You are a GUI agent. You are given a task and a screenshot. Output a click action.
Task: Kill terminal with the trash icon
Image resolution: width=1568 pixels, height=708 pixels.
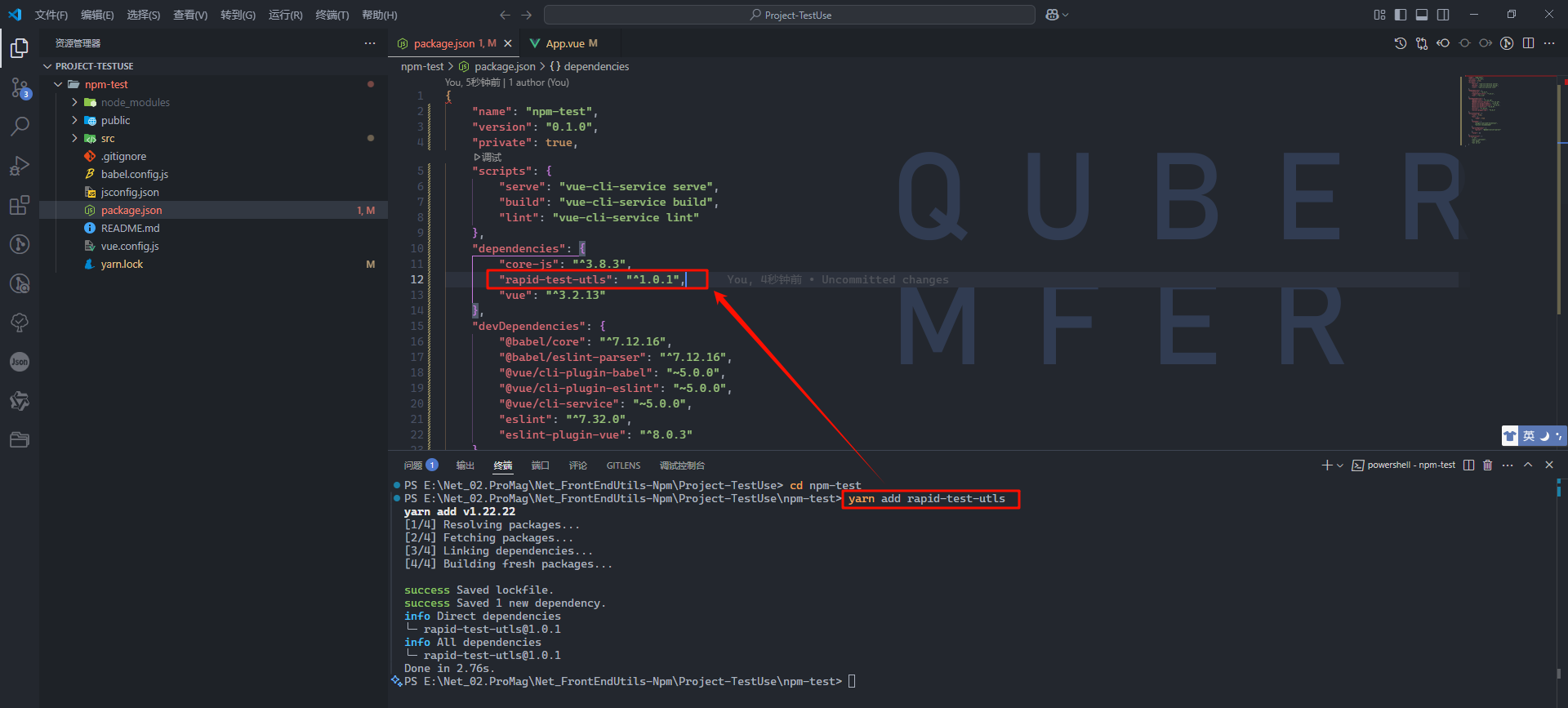1487,465
